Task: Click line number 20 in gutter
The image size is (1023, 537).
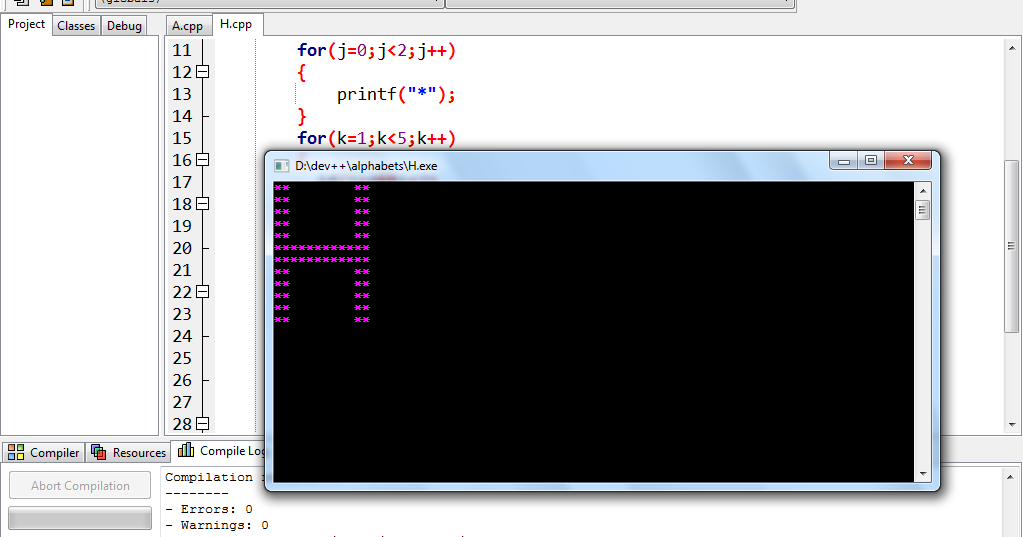Action: pos(182,249)
